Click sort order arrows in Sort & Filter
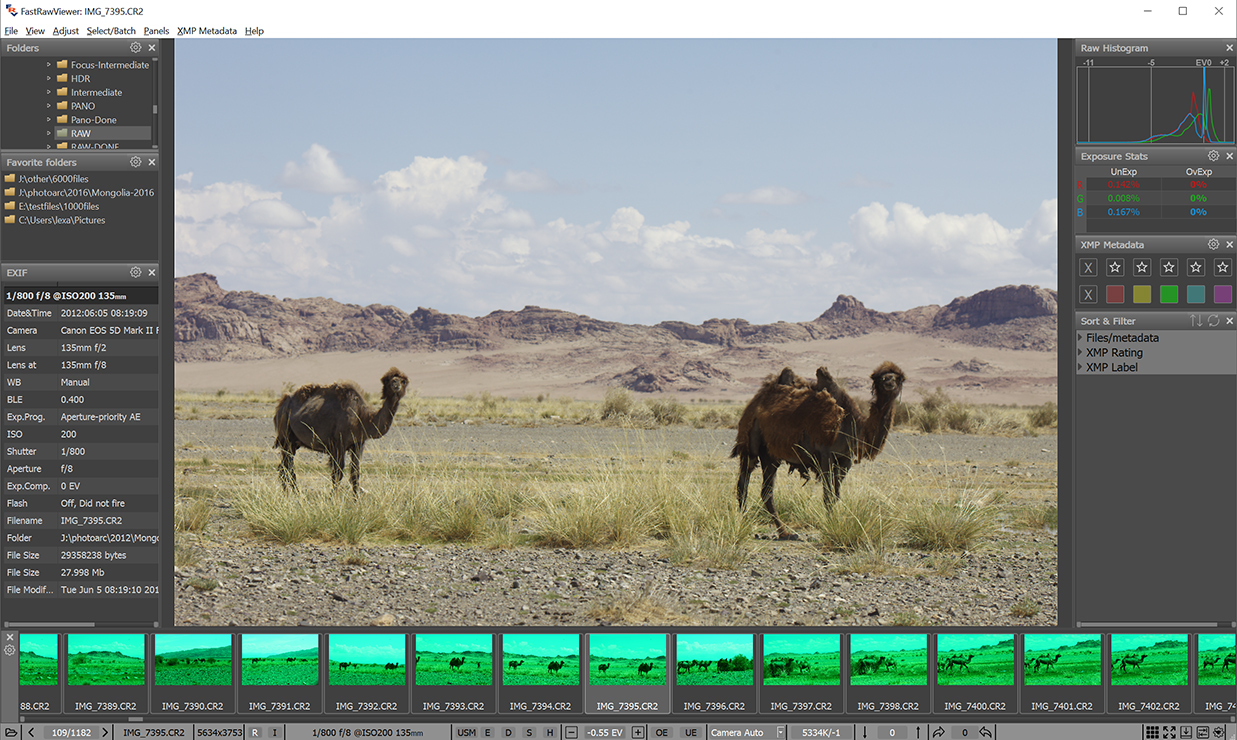 1196,321
